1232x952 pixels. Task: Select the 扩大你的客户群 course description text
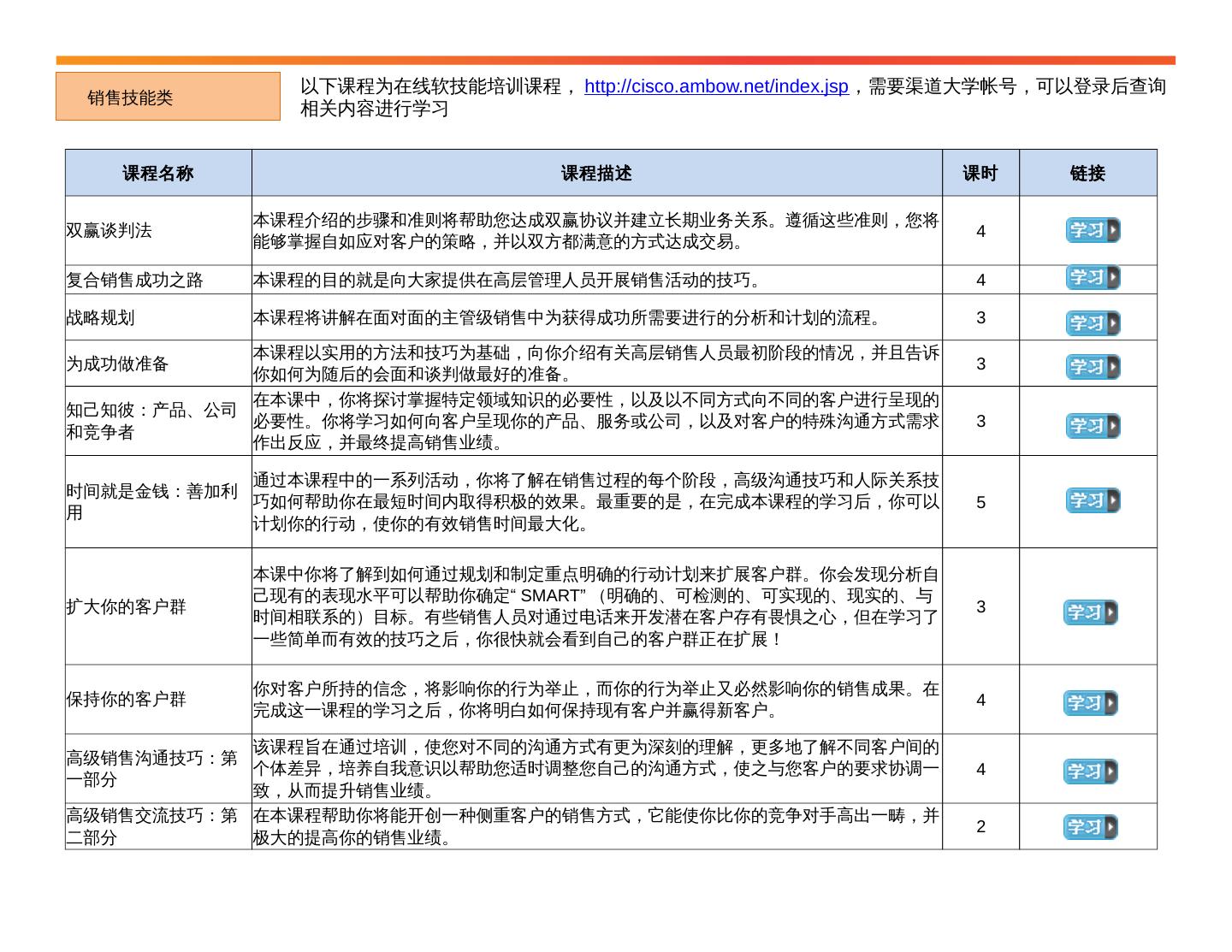(x=596, y=606)
